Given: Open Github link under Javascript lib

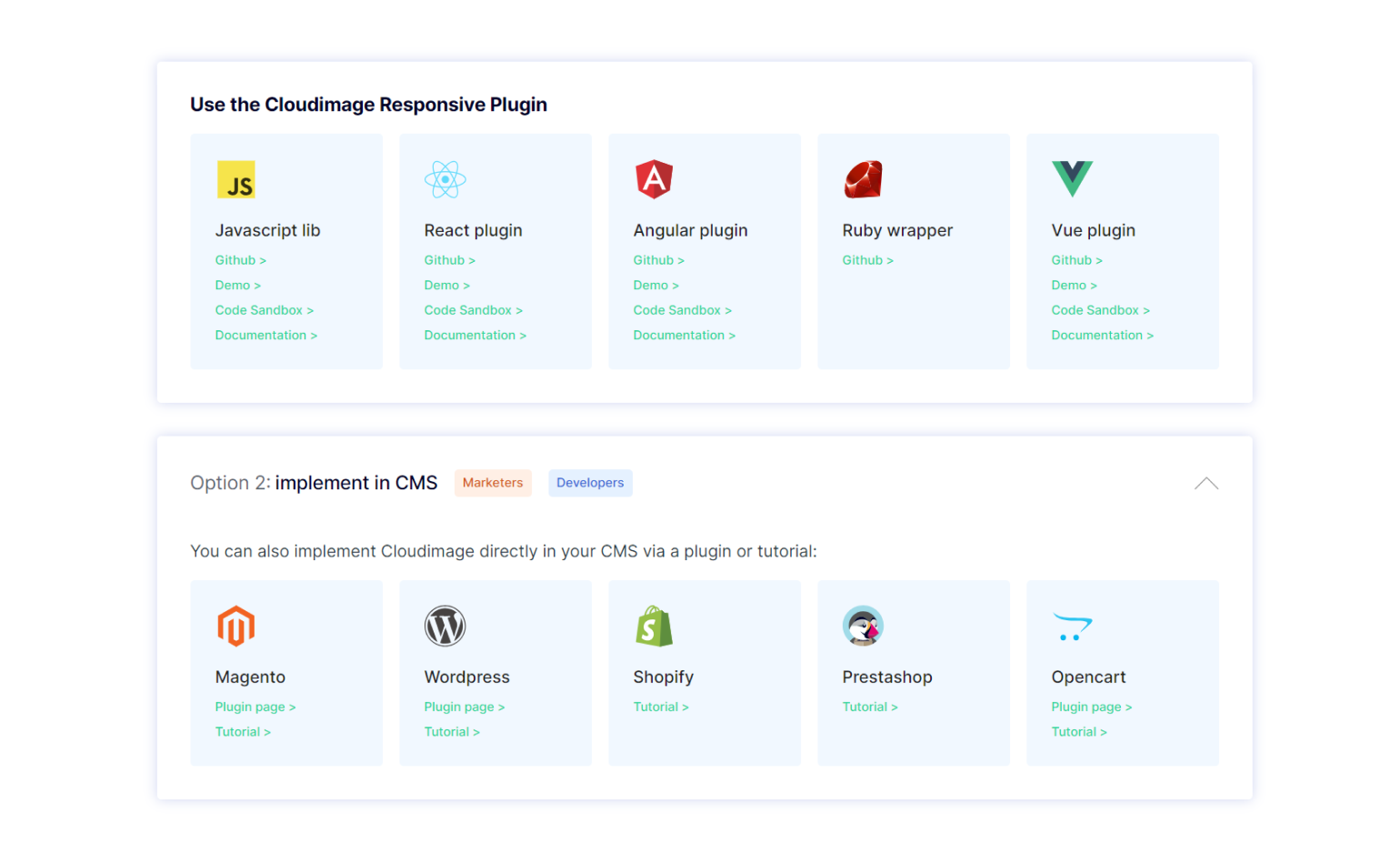Looking at the screenshot, I should click(x=241, y=260).
